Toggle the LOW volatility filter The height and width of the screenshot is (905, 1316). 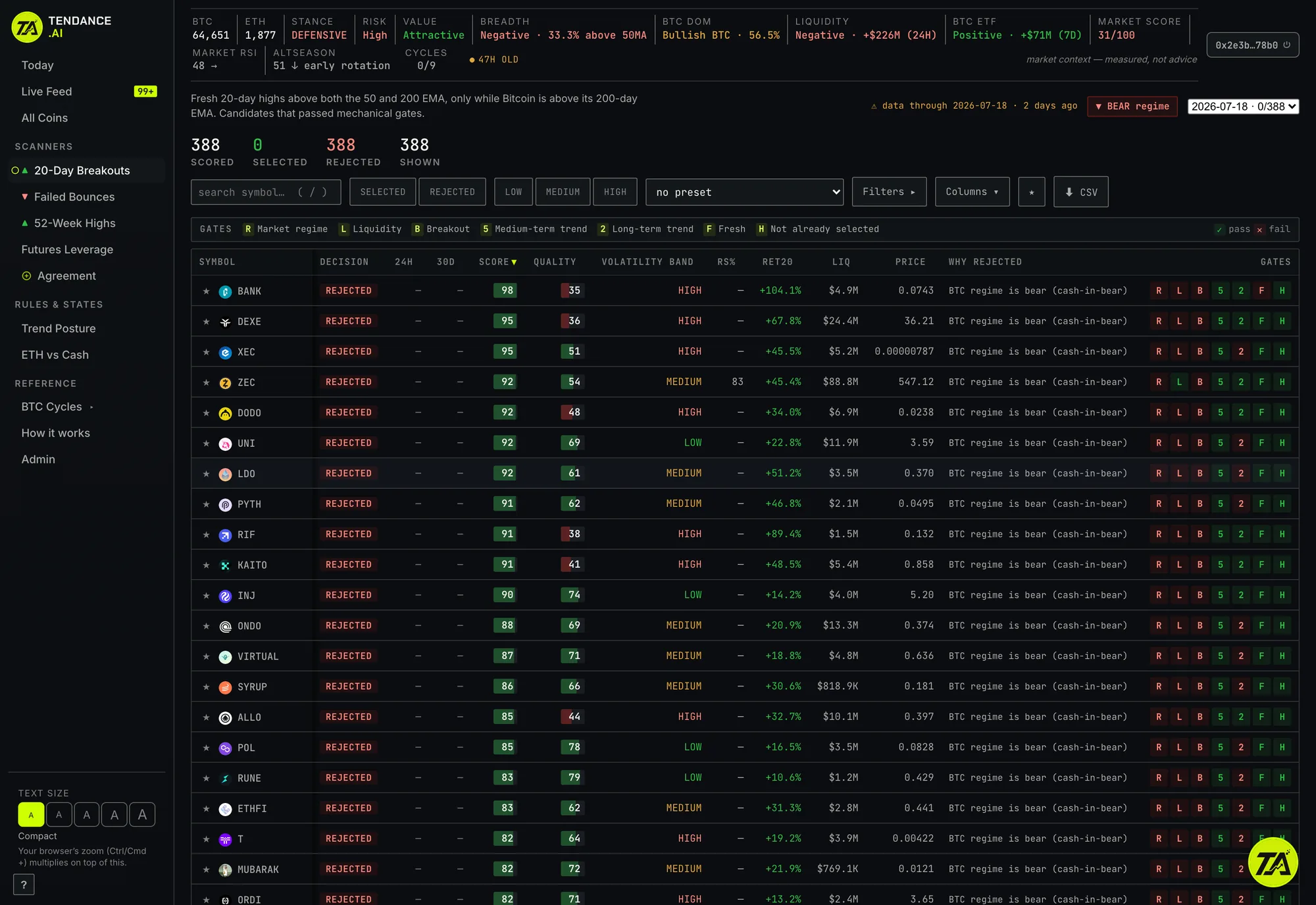tap(513, 192)
